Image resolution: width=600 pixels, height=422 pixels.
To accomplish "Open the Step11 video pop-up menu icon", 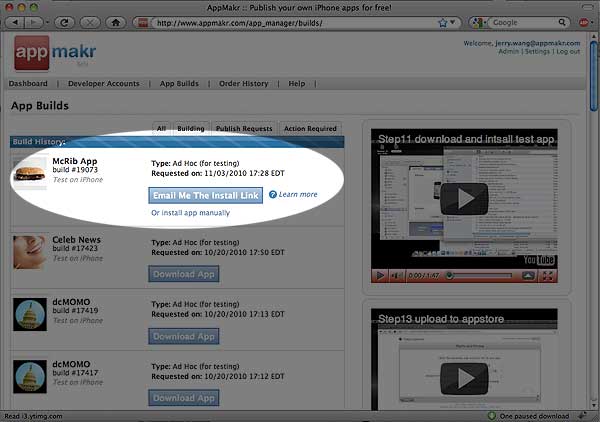I will coord(528,275).
